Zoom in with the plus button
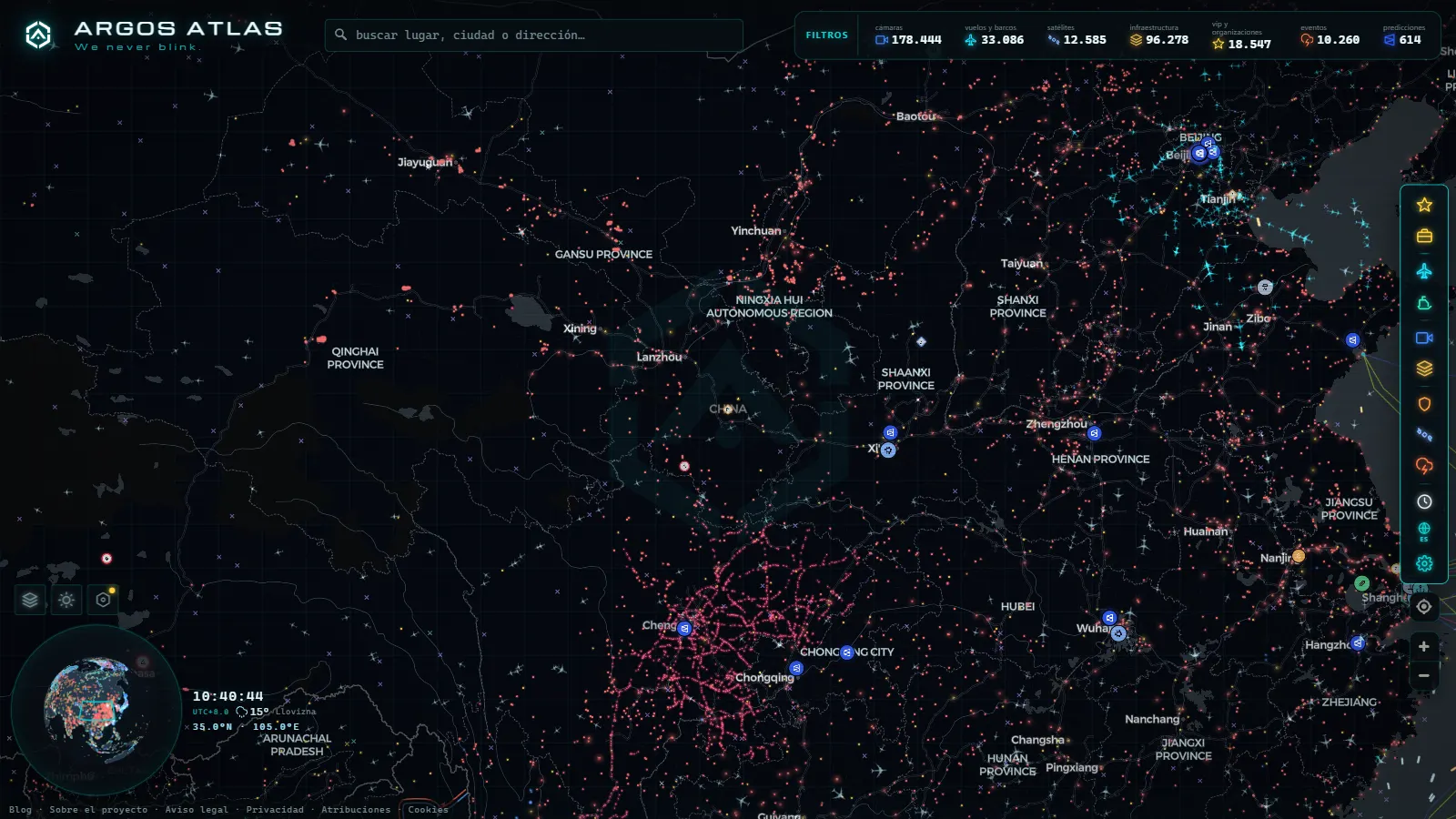 [x=1424, y=646]
